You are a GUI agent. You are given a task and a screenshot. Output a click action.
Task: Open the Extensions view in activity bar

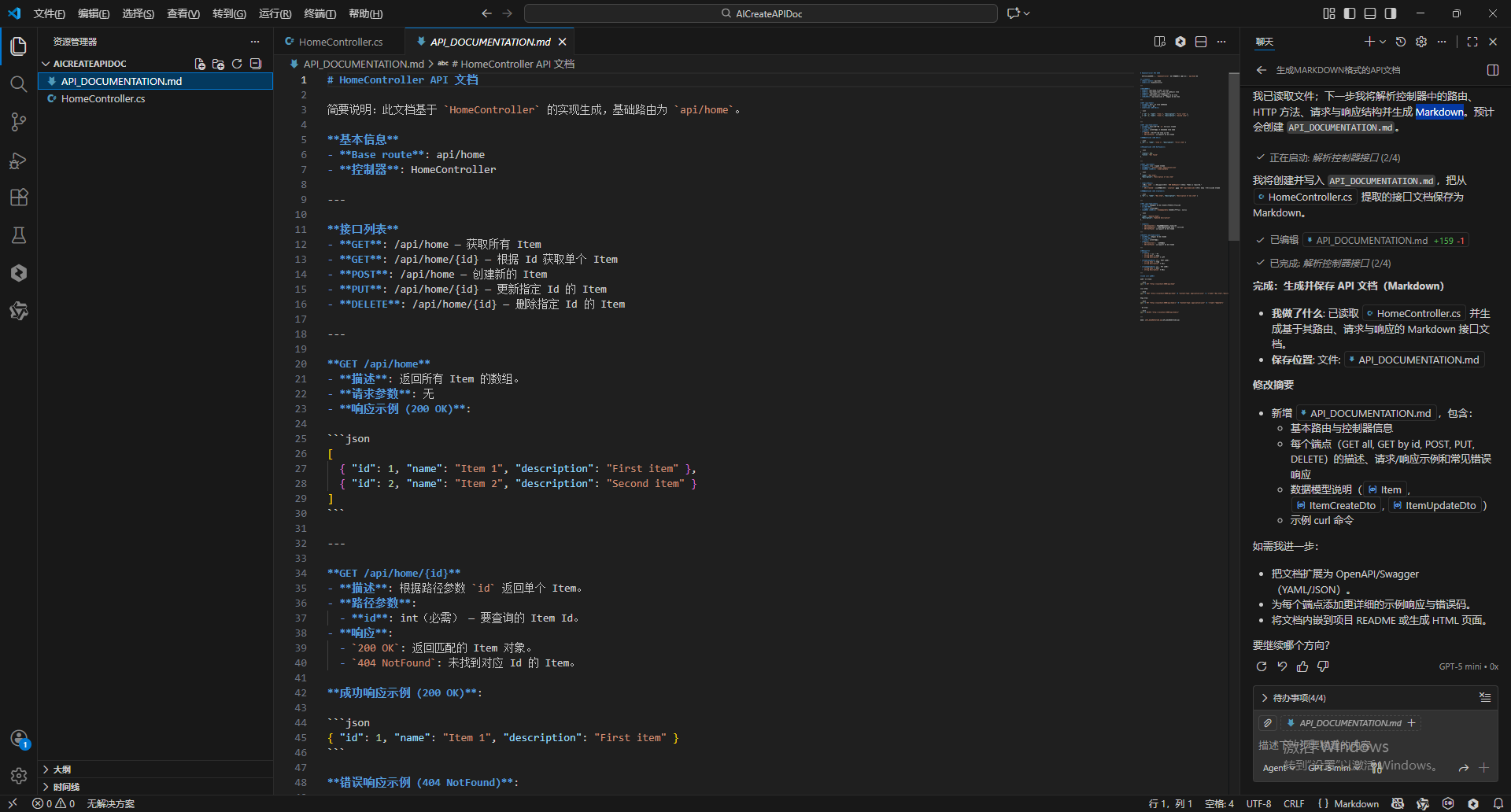(19, 197)
